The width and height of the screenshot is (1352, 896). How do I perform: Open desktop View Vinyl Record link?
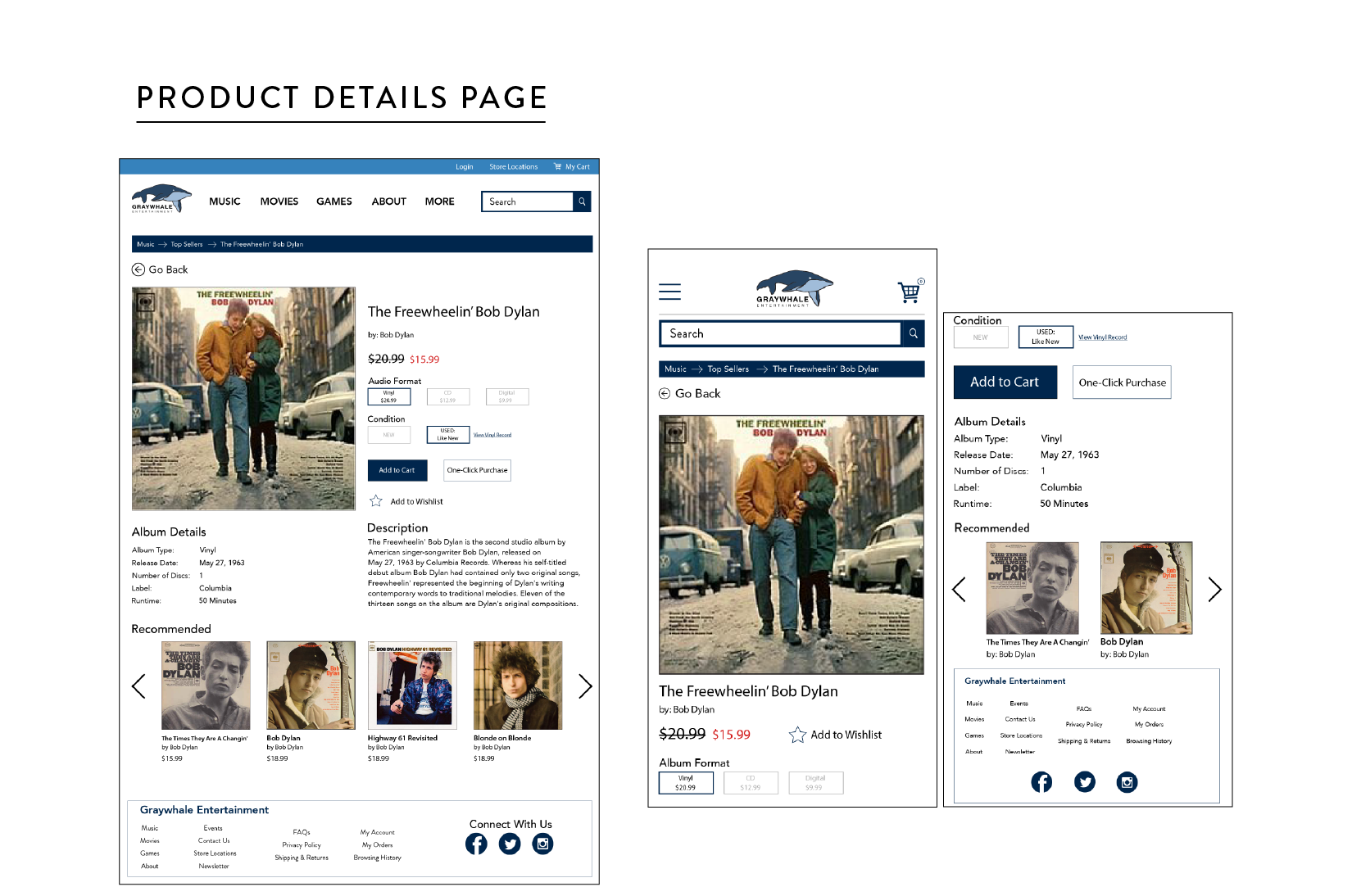click(x=492, y=435)
